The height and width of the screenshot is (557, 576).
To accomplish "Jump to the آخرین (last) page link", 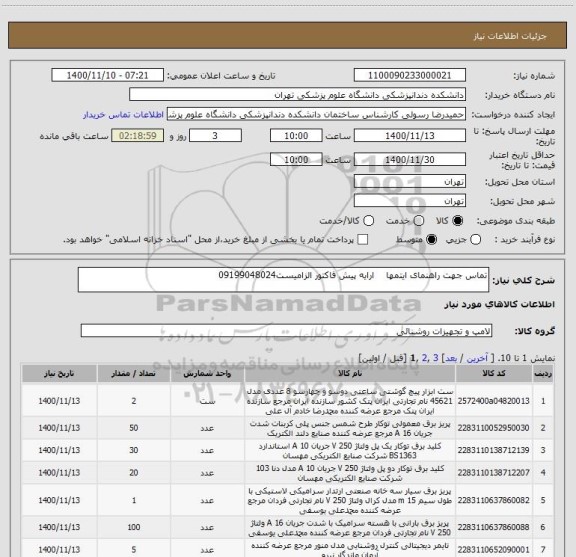I will (477, 358).
